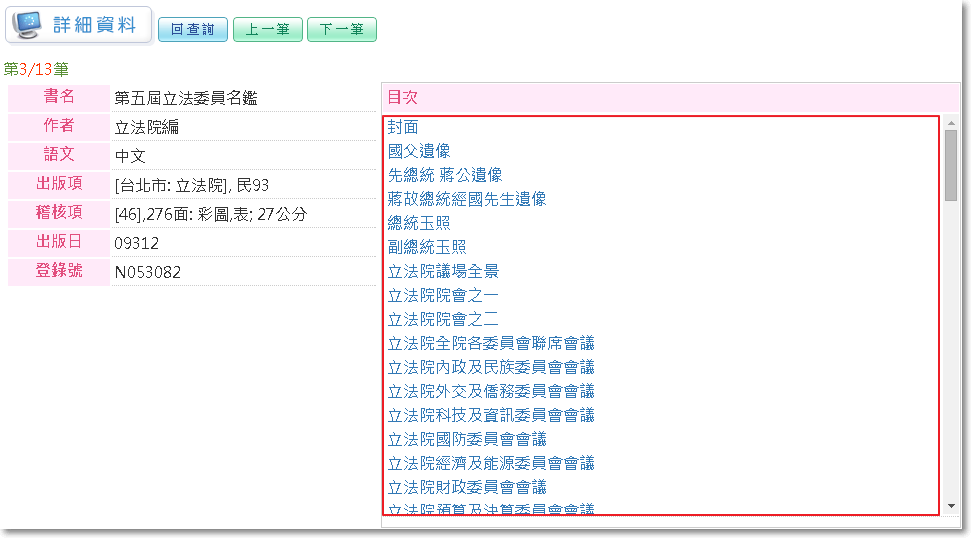The height and width of the screenshot is (538, 971).
Task: Open 蔣故總統經國先生遺像 link
Action: [467, 199]
